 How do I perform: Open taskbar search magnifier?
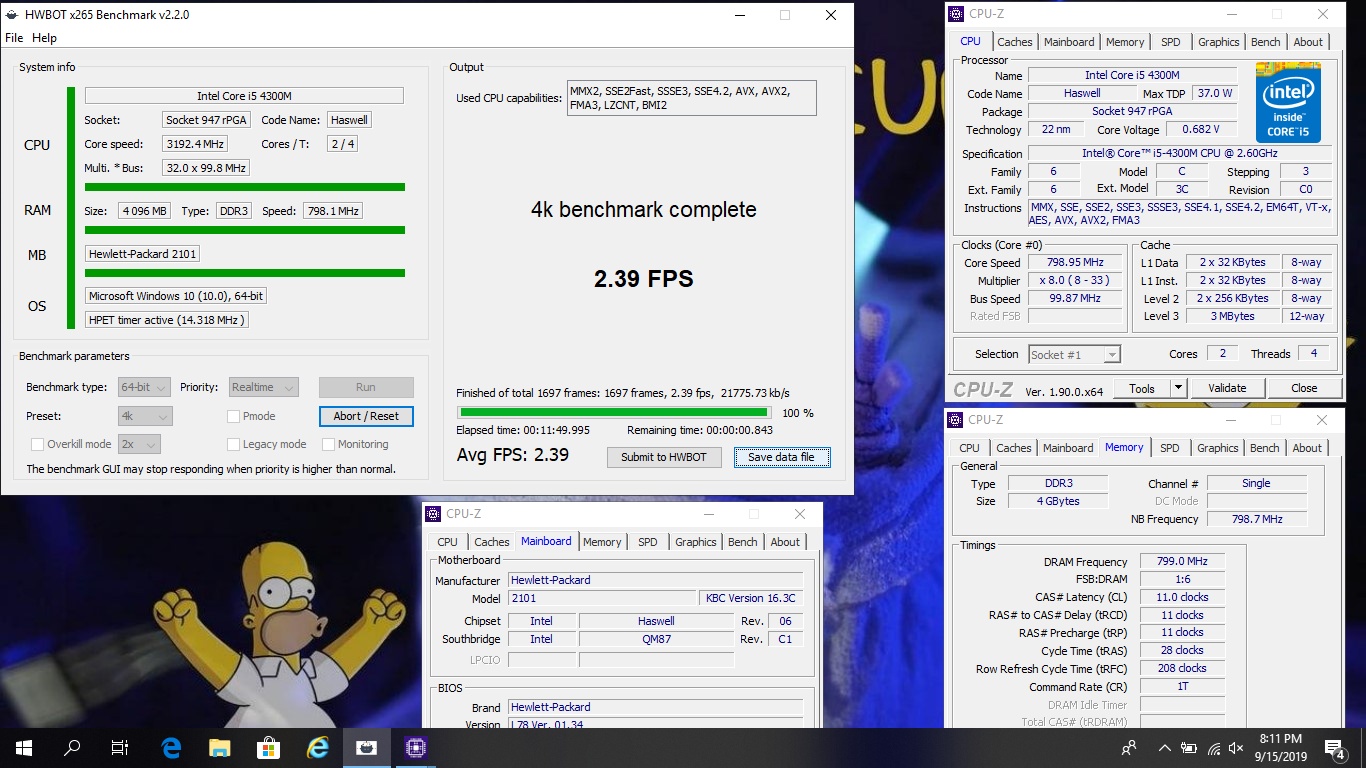click(72, 747)
